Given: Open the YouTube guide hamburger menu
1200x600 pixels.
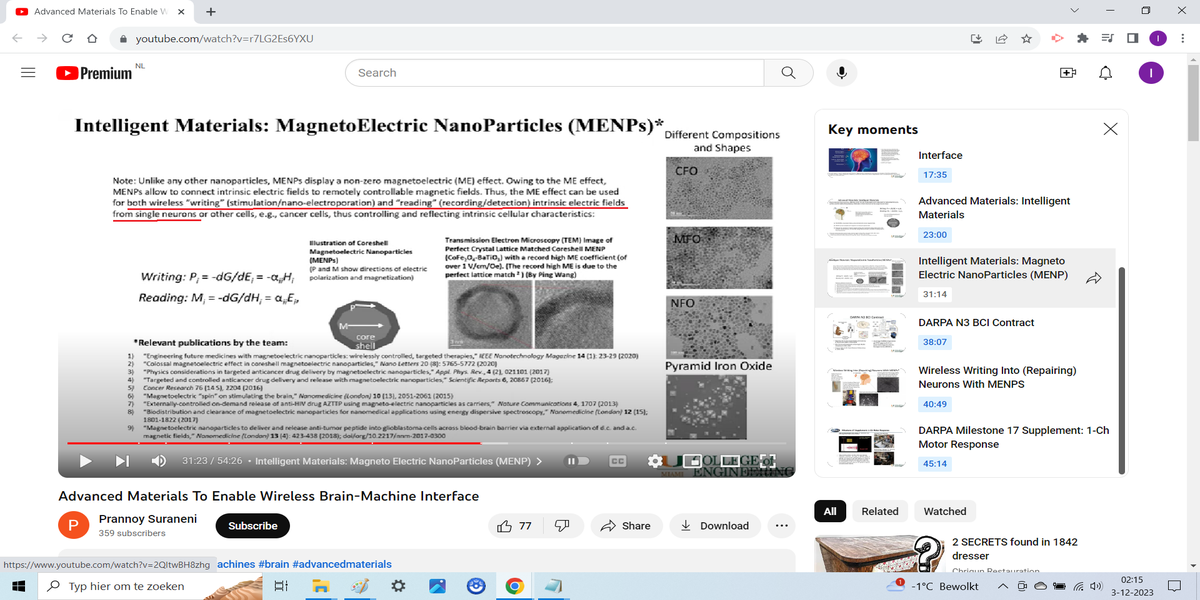Looking at the screenshot, I should (28, 73).
